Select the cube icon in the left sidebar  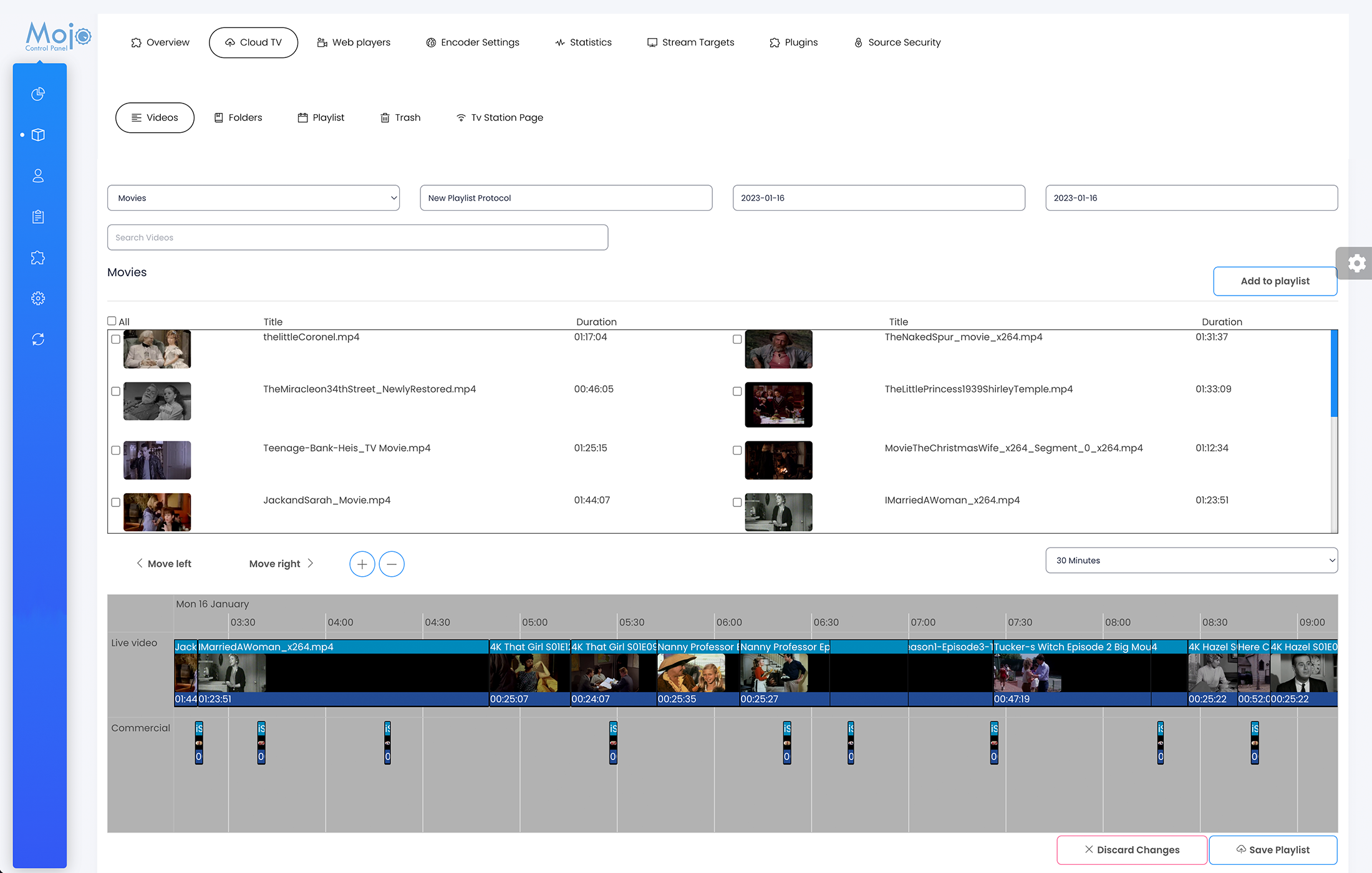pos(38,135)
